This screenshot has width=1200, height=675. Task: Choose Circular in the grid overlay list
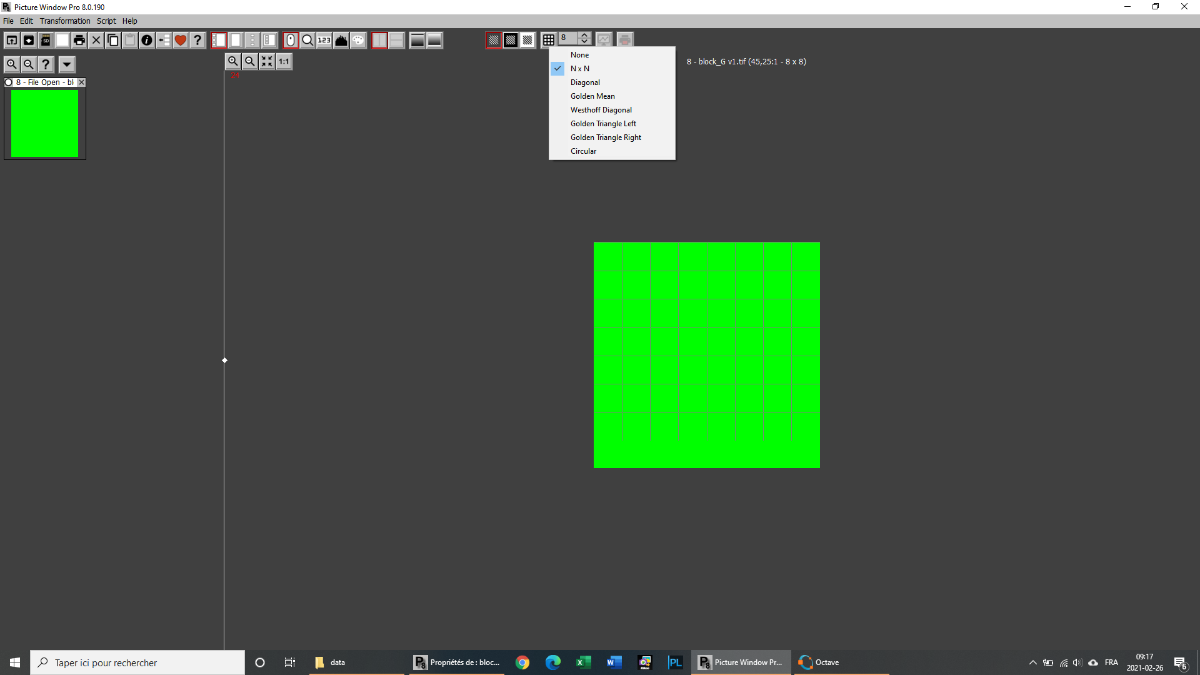[583, 151]
